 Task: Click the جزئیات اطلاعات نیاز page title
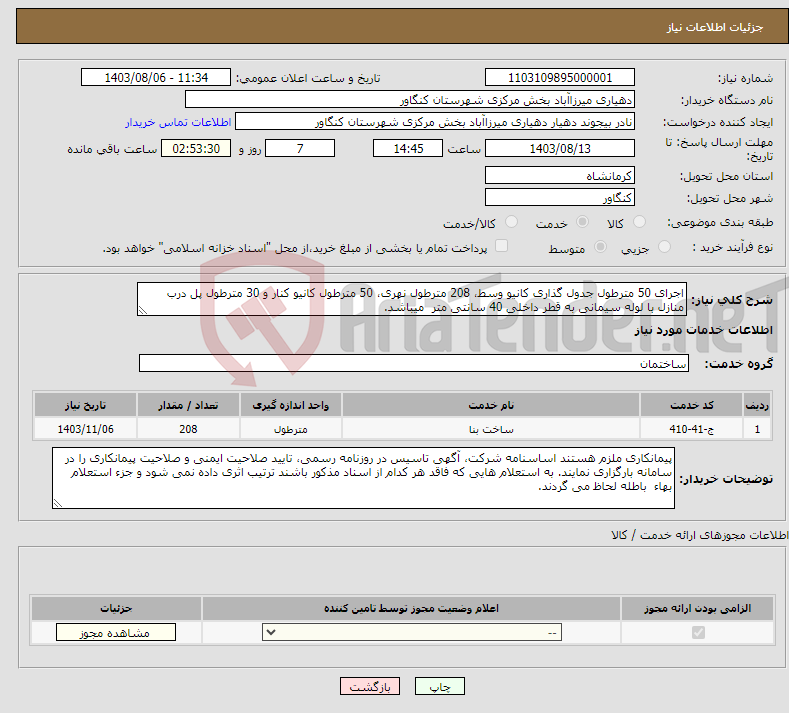(715, 27)
